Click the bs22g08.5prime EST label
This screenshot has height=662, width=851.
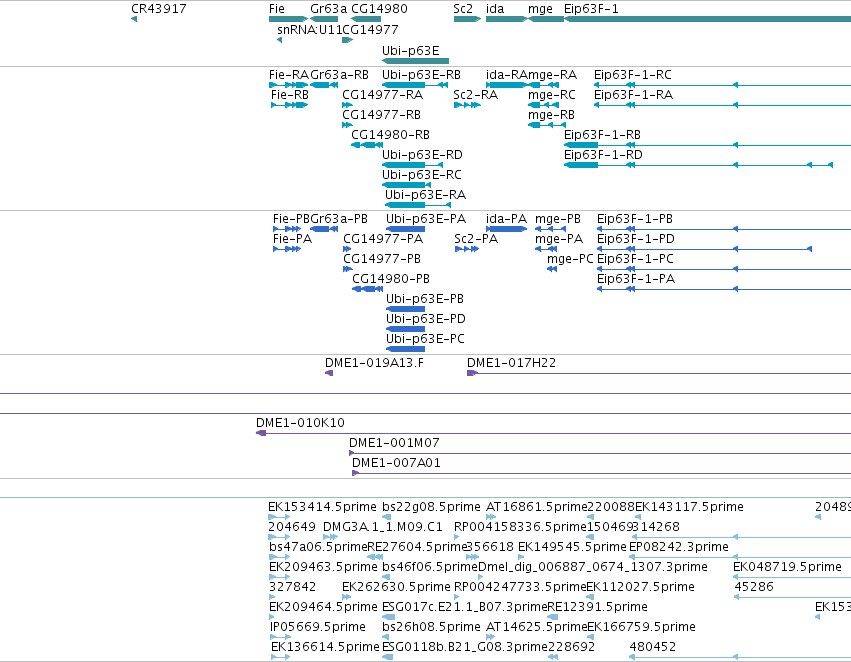[x=431, y=507]
